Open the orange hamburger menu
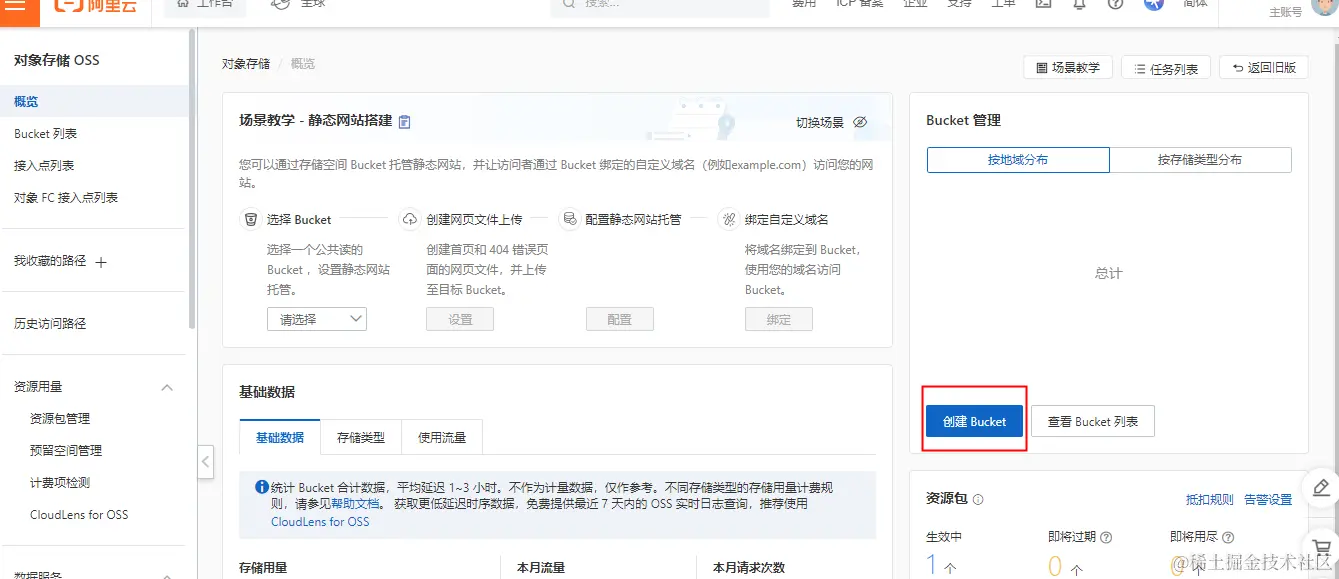The image size is (1339, 579). pos(16,7)
